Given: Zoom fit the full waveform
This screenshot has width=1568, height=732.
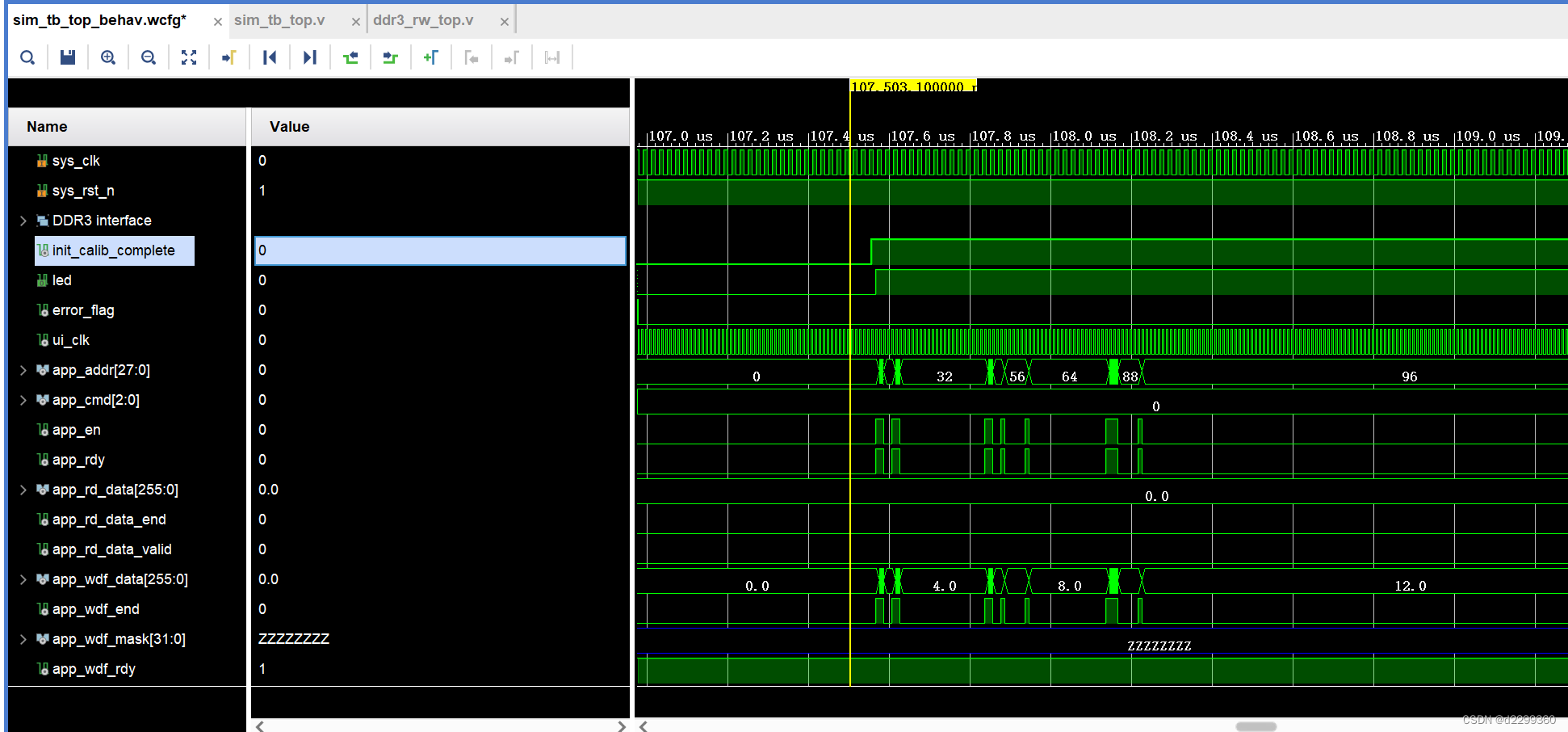Looking at the screenshot, I should (189, 57).
